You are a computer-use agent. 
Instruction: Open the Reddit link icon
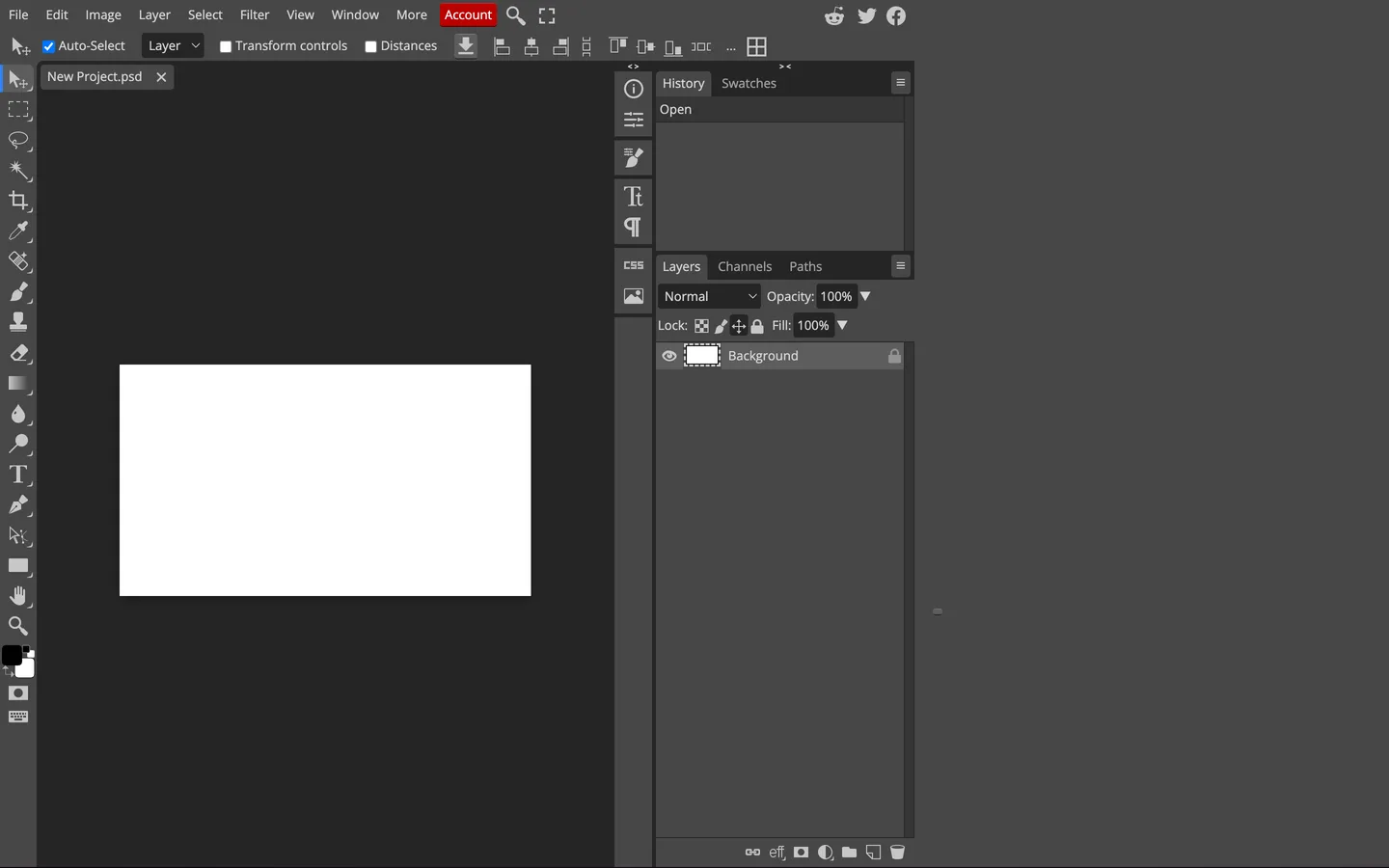click(x=834, y=15)
